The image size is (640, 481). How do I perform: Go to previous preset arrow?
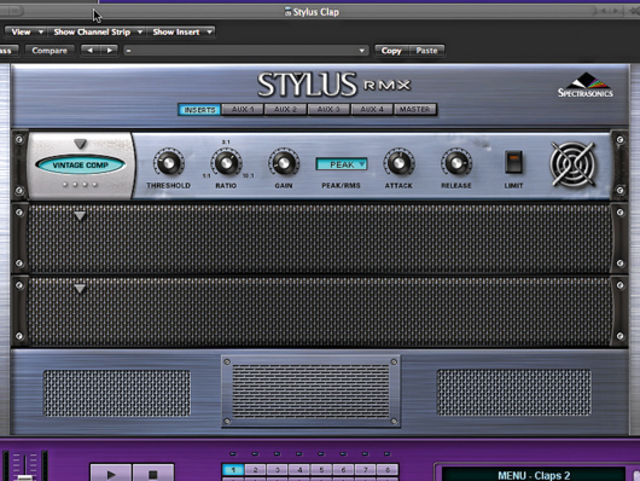click(90, 51)
